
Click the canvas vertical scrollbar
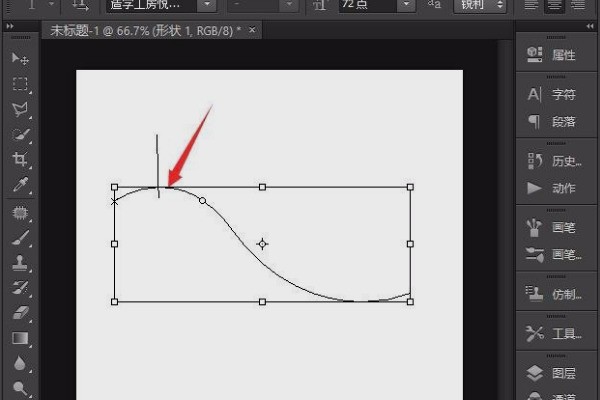[505, 218]
